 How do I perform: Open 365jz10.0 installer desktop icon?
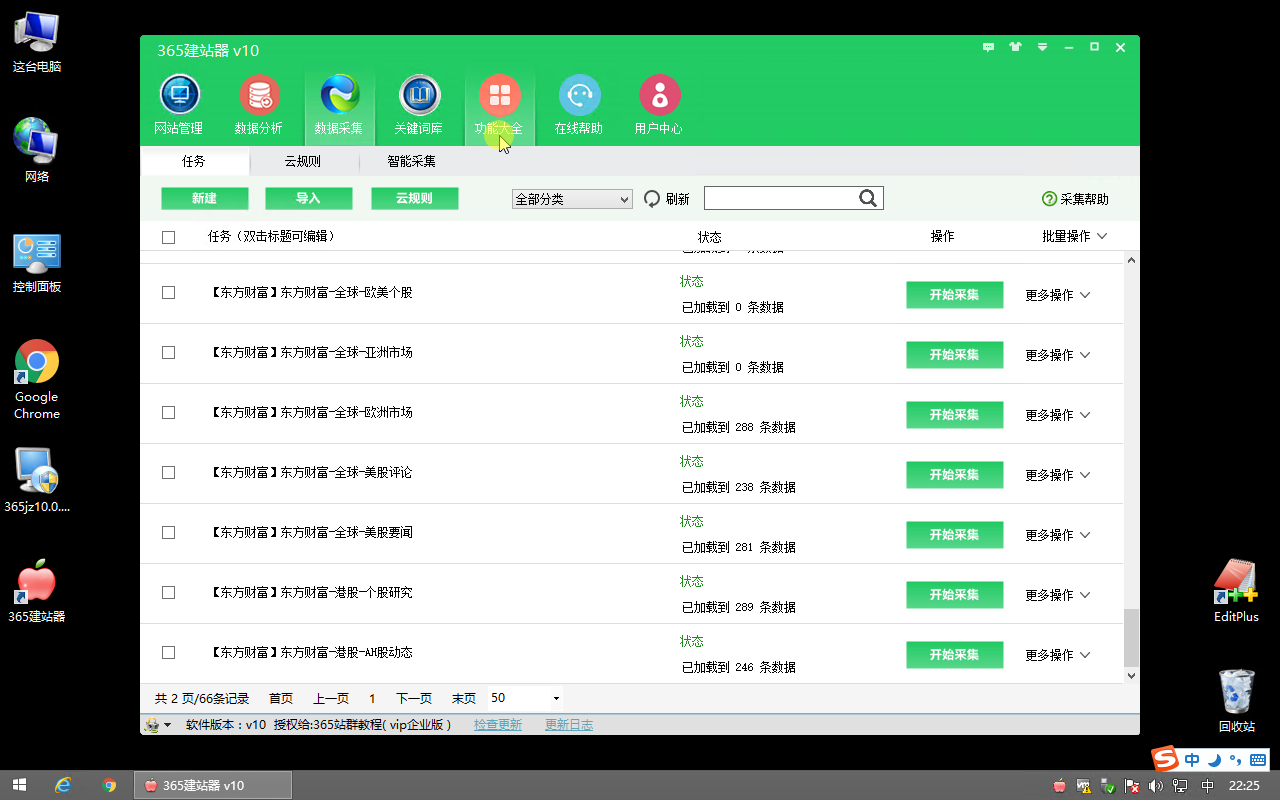pyautogui.click(x=37, y=478)
